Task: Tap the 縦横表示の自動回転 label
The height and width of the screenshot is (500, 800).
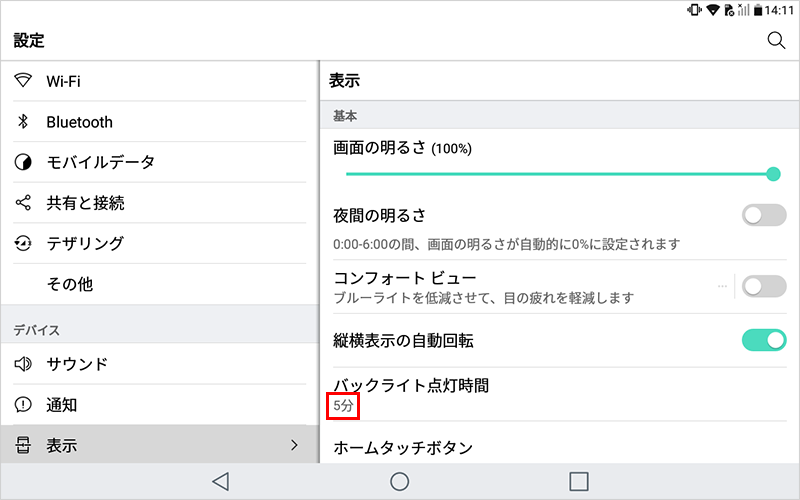Action: pos(403,340)
